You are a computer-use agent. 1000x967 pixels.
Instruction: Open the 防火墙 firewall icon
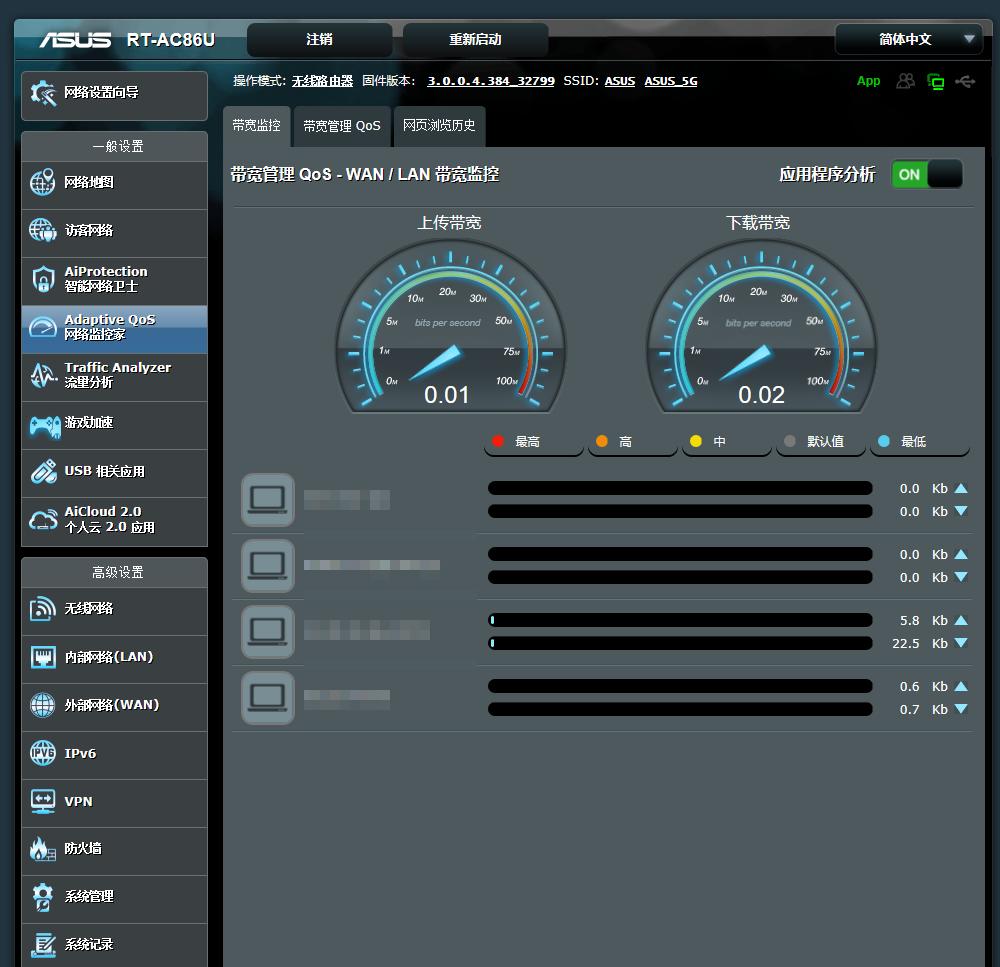click(42, 849)
